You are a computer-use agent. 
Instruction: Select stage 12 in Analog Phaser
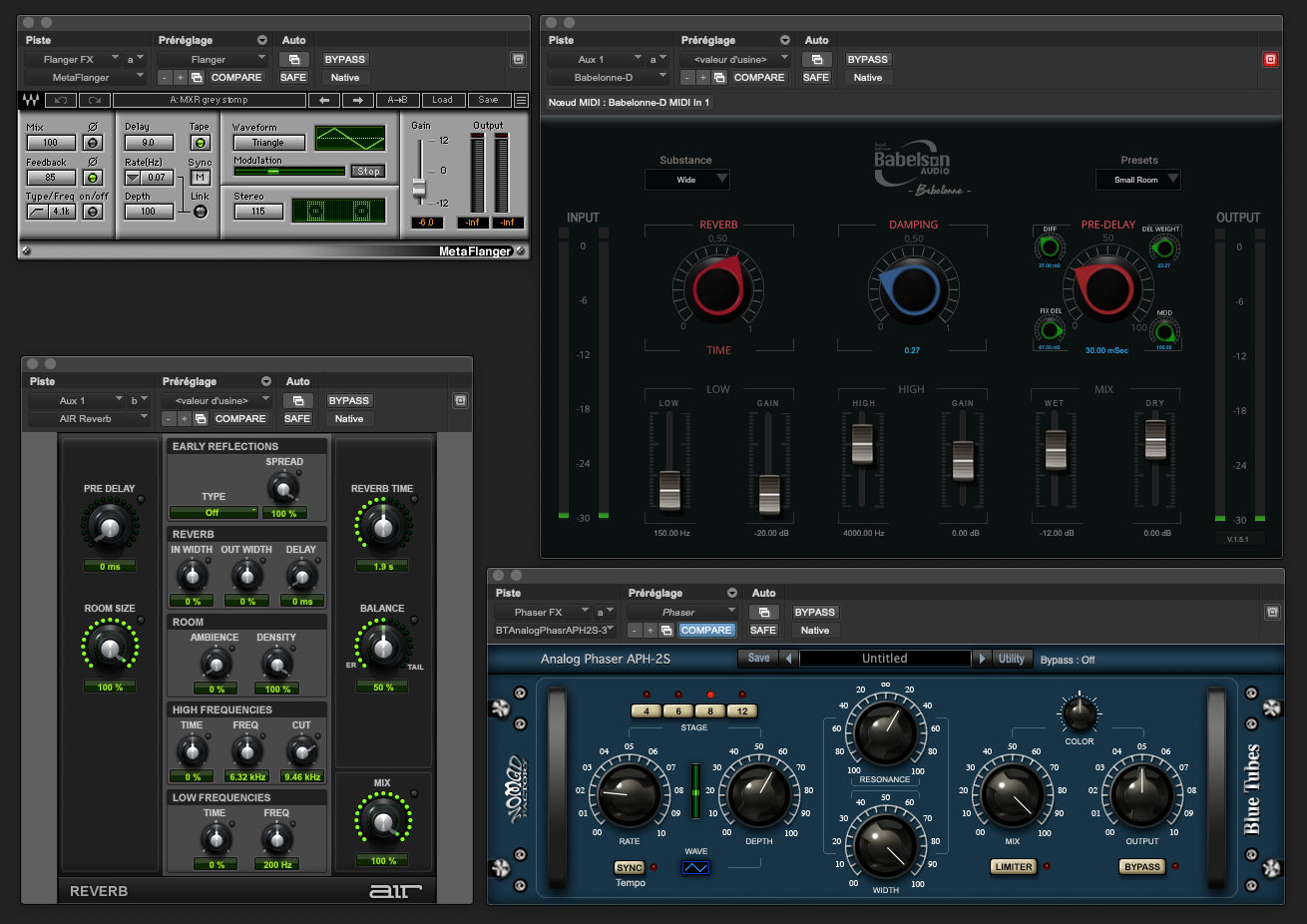click(x=742, y=711)
